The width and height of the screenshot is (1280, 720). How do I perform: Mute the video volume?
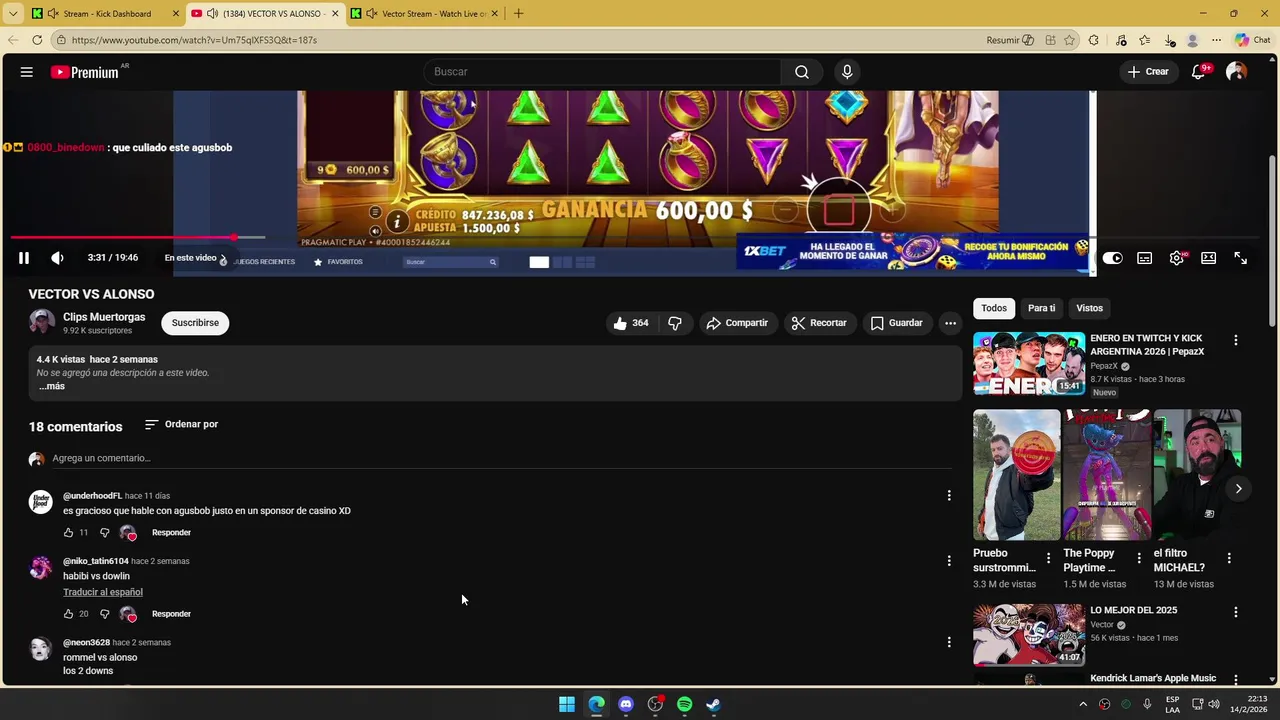coord(57,258)
